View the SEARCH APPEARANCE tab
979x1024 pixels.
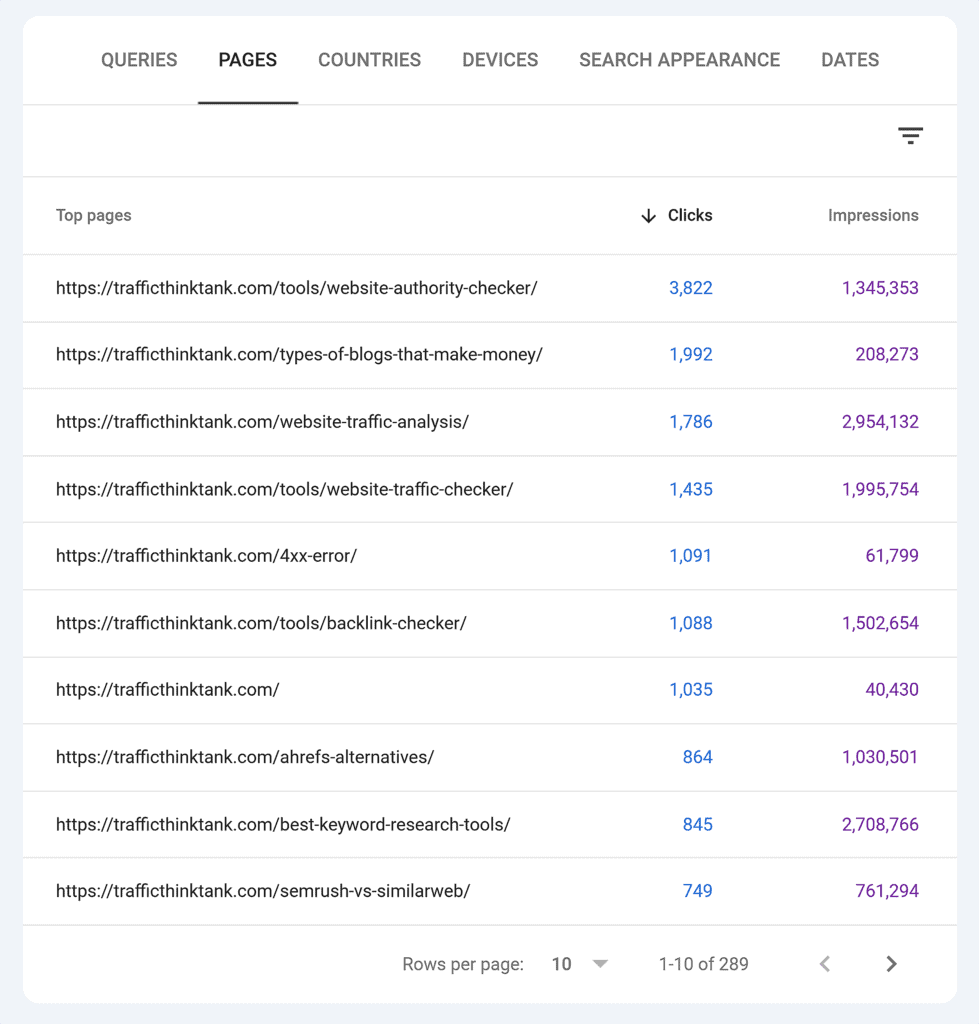pos(679,60)
